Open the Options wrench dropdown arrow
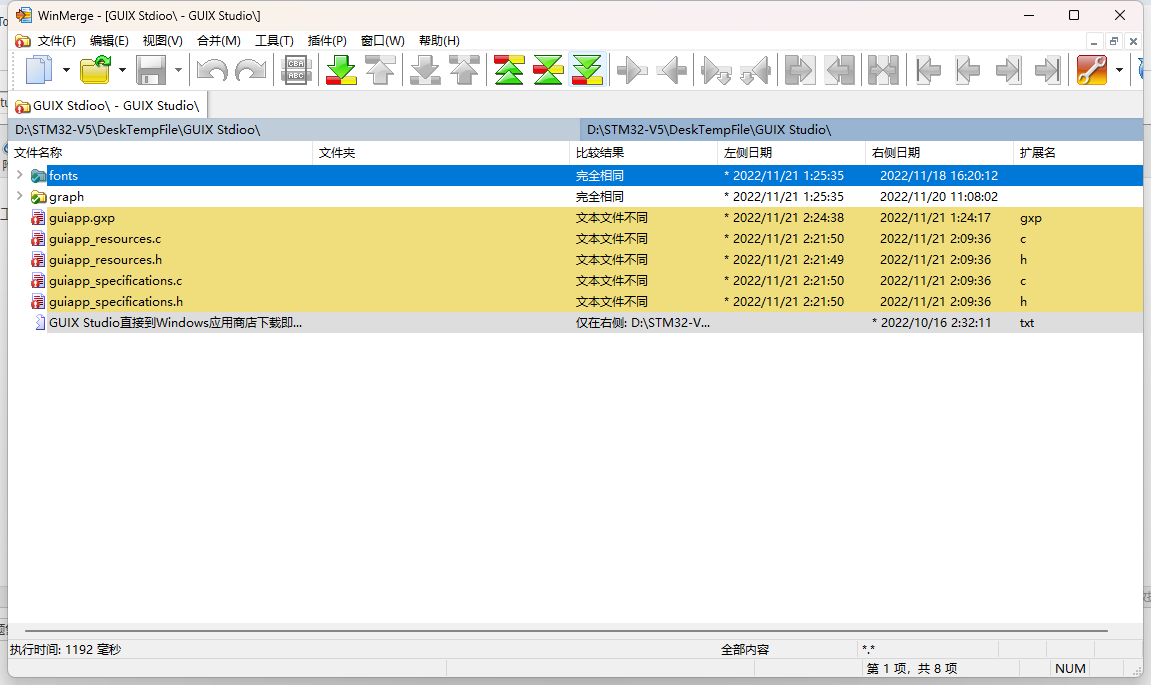Viewport: 1151px width, 685px height. click(1119, 70)
